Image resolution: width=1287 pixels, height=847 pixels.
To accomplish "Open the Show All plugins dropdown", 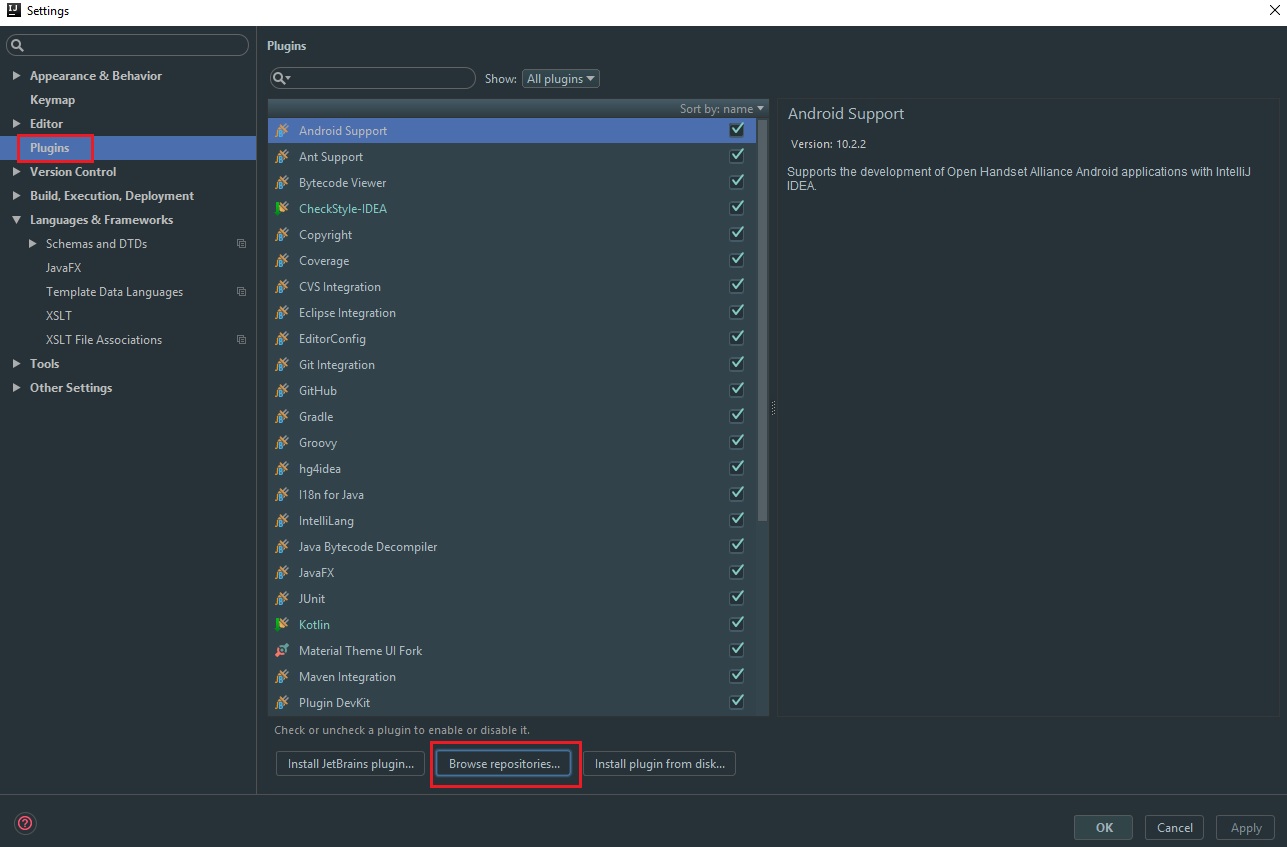I will (x=561, y=79).
